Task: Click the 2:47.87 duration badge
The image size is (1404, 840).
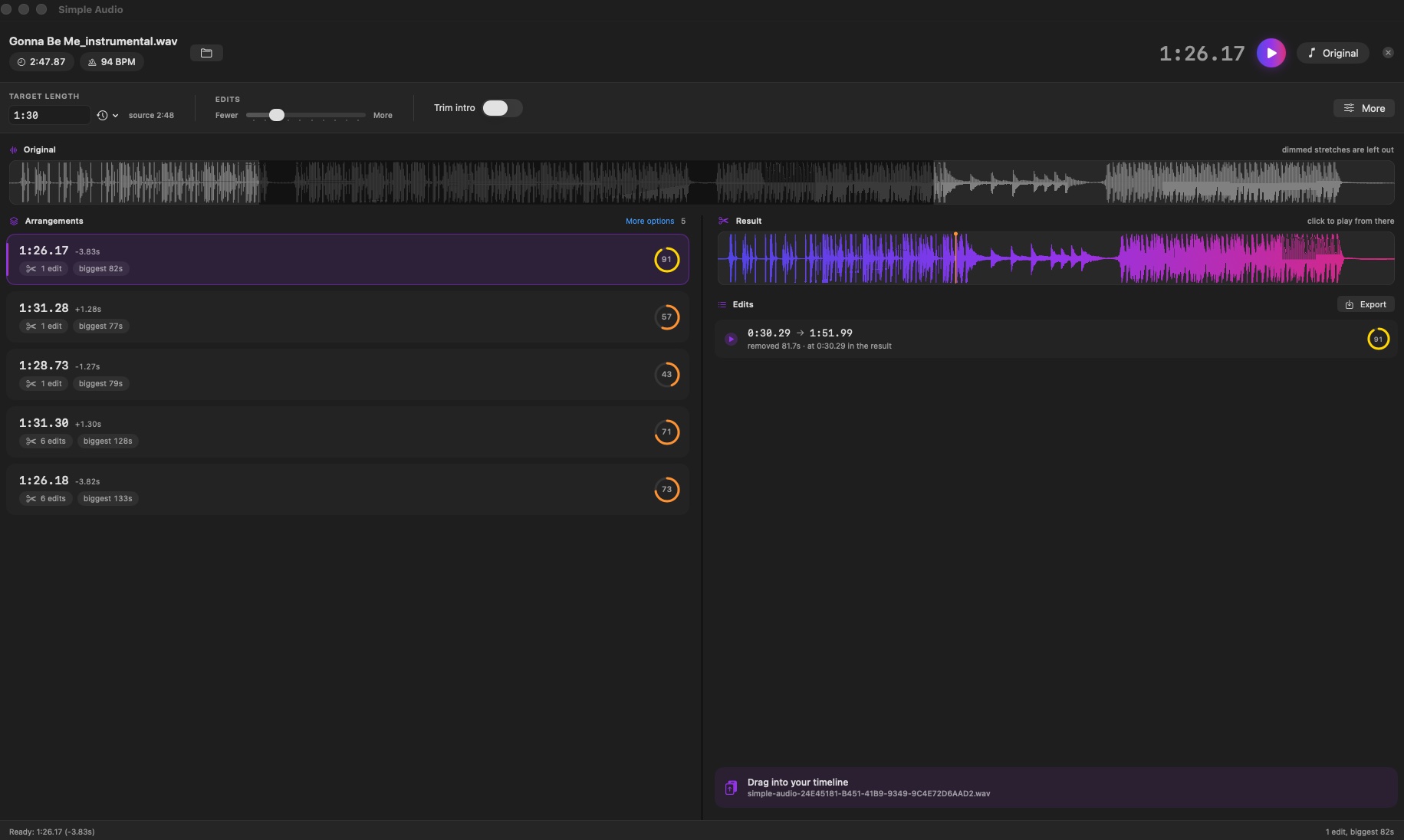Action: click(41, 62)
